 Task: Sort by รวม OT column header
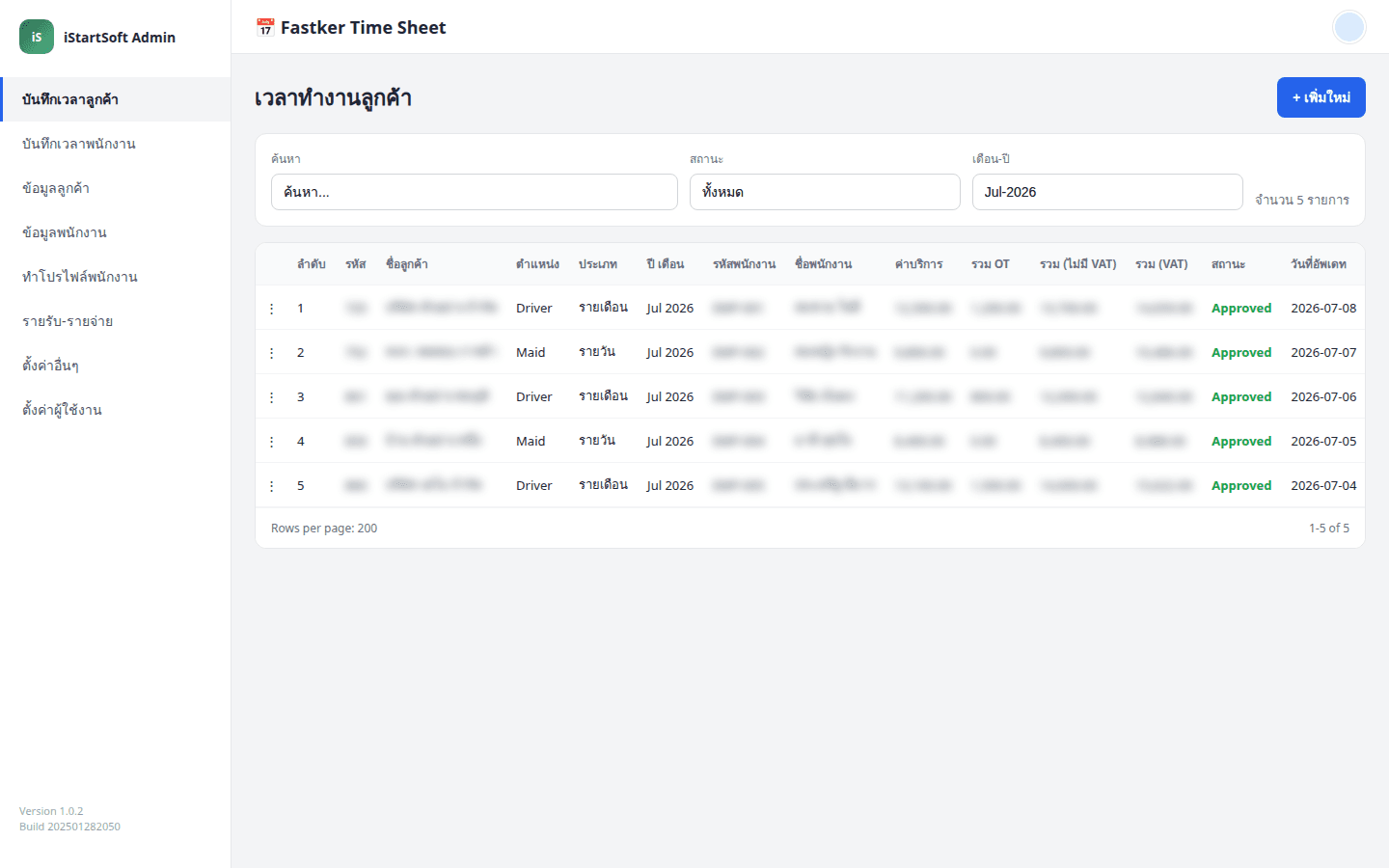tap(991, 264)
